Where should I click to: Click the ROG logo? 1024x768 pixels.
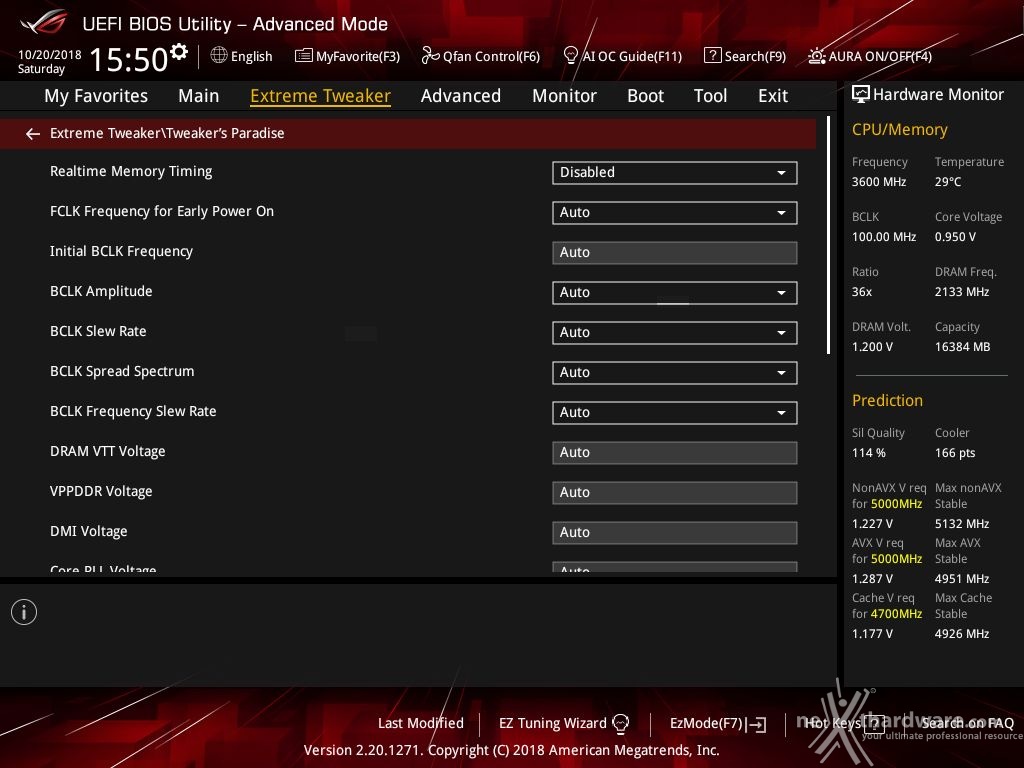[x=44, y=22]
